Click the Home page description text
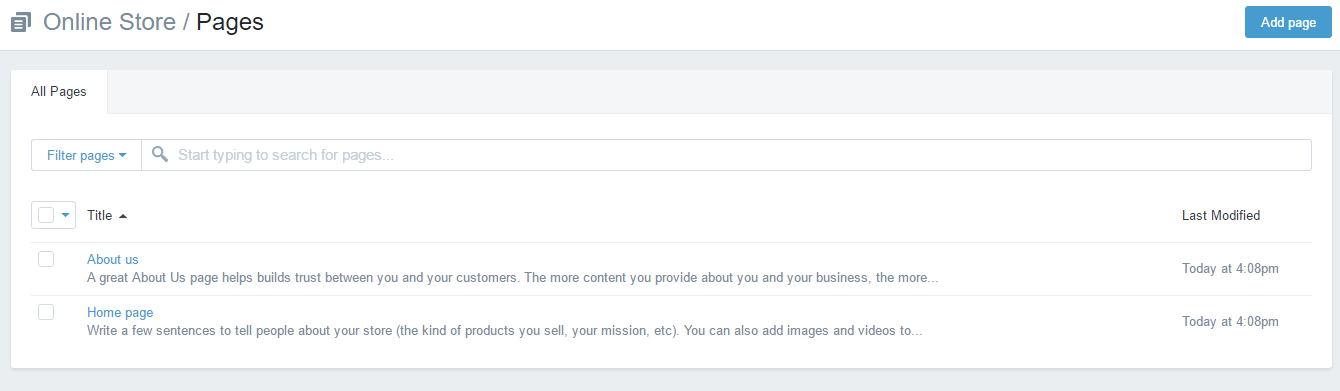1340x391 pixels. click(x=504, y=330)
